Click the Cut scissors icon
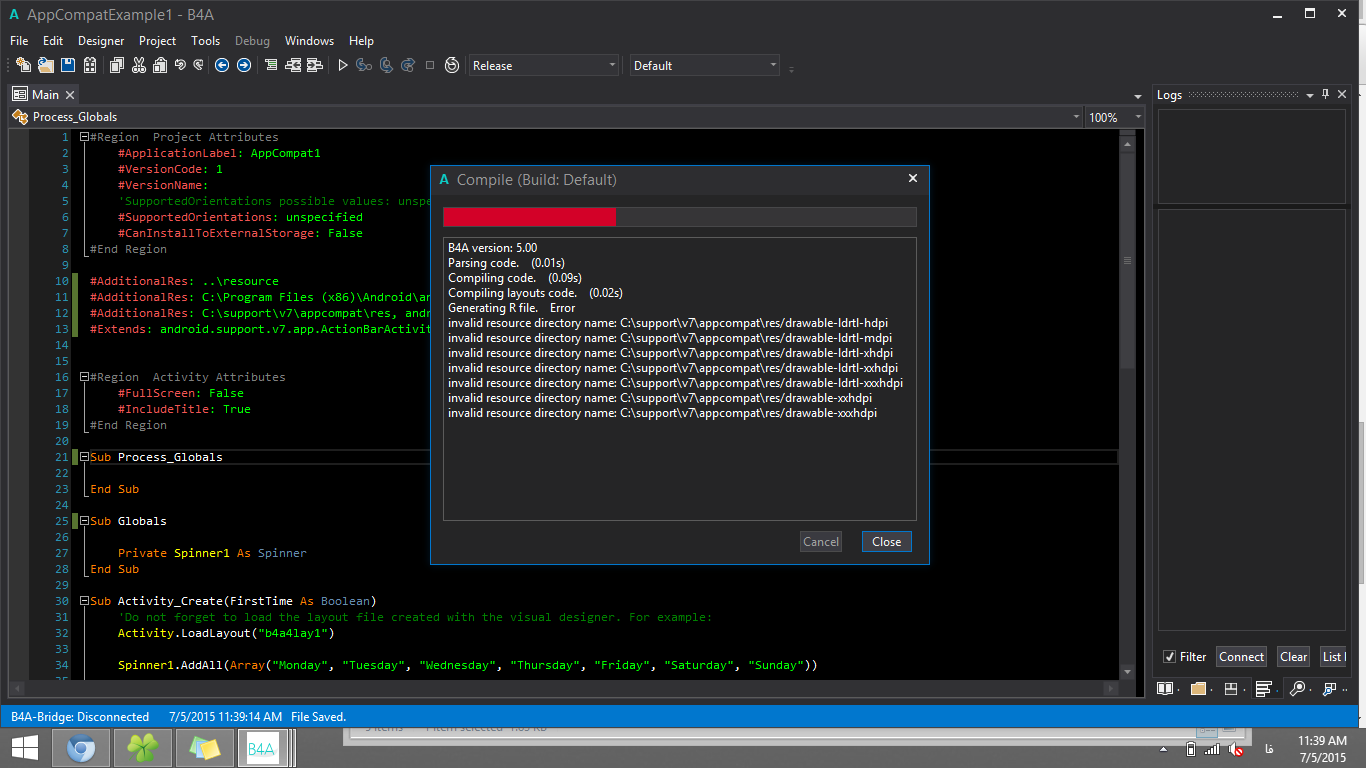This screenshot has width=1366, height=768. click(x=138, y=65)
